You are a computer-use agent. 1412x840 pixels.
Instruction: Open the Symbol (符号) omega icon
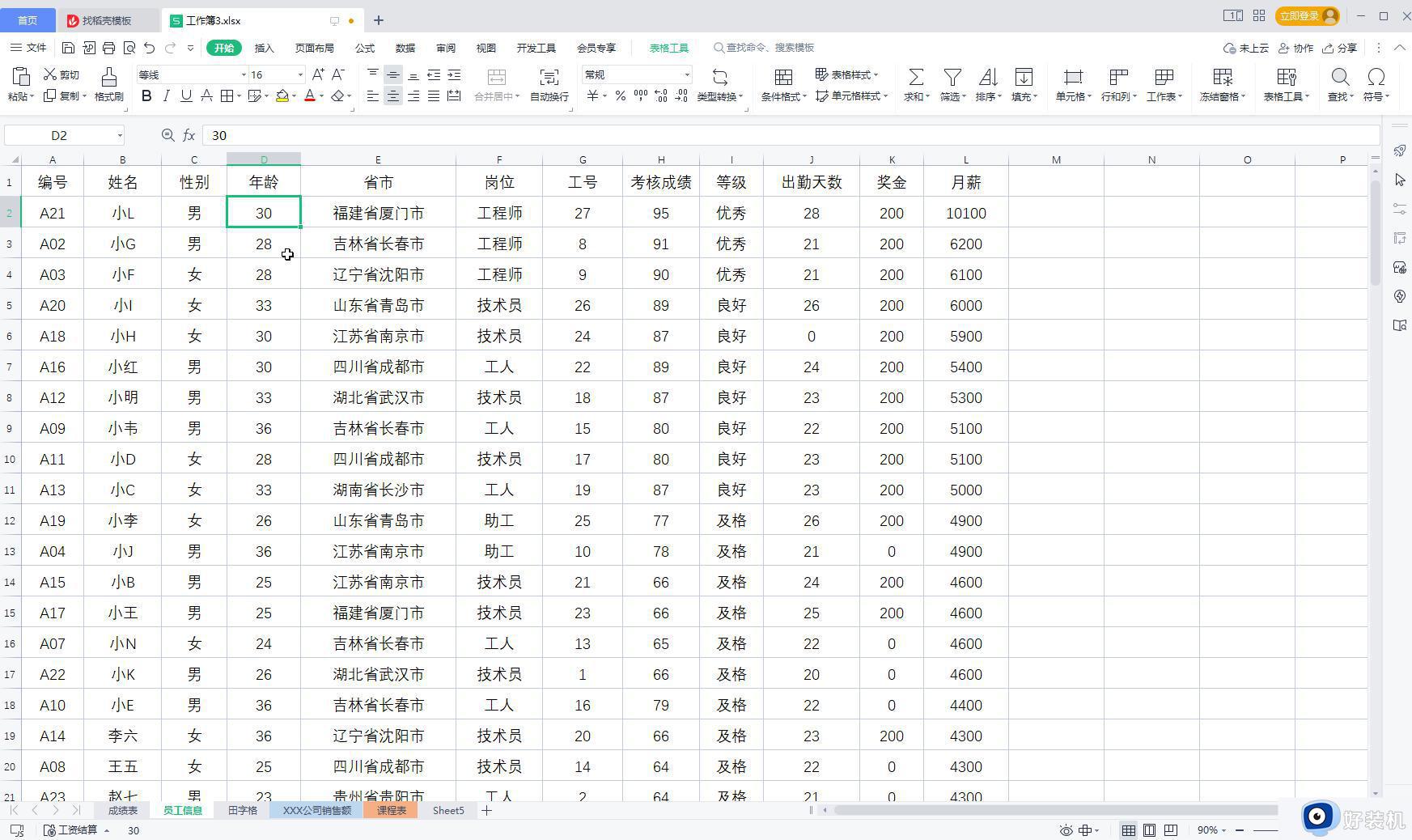pyautogui.click(x=1376, y=77)
